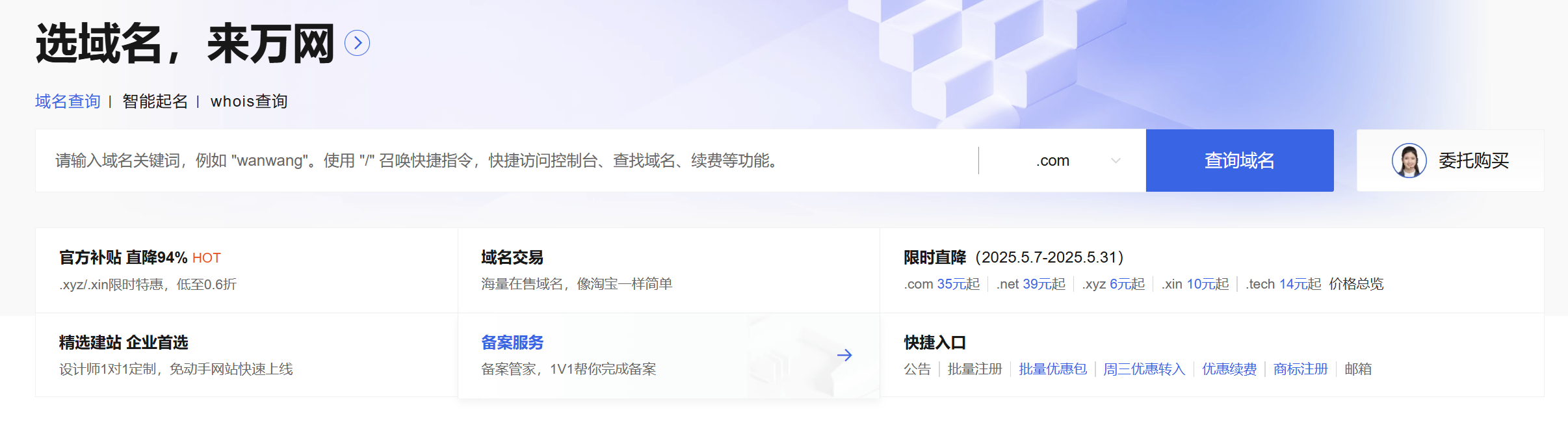Open the 价格总览 link

(1356, 284)
